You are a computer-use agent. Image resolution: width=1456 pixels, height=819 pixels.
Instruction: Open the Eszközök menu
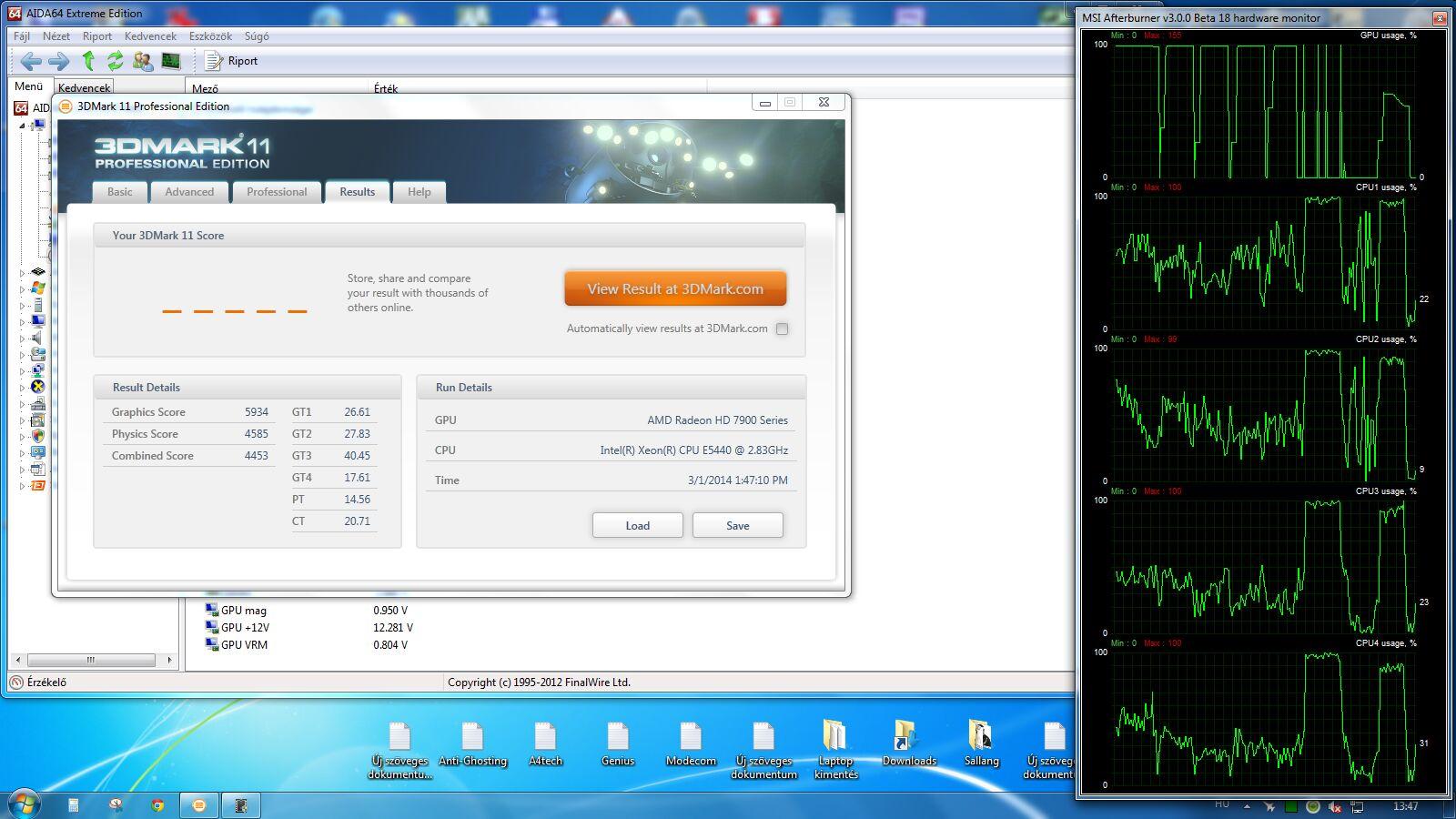click(210, 36)
